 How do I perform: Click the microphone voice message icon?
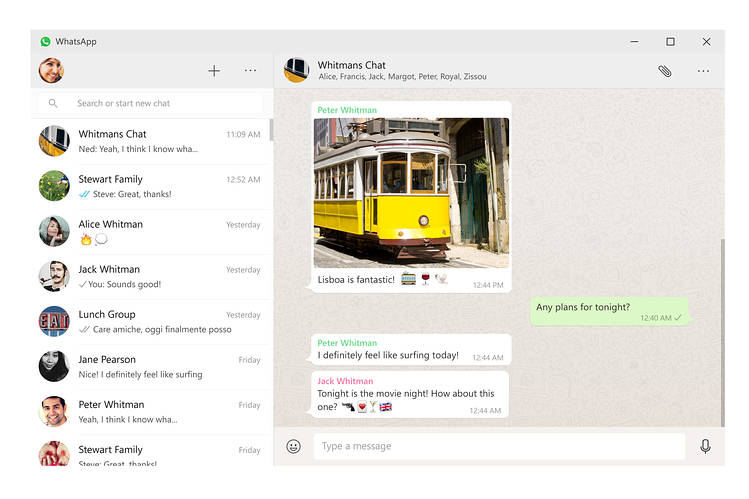point(705,446)
